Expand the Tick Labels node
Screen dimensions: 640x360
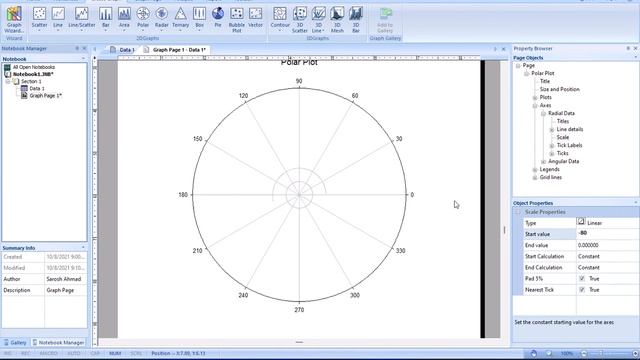(x=552, y=145)
